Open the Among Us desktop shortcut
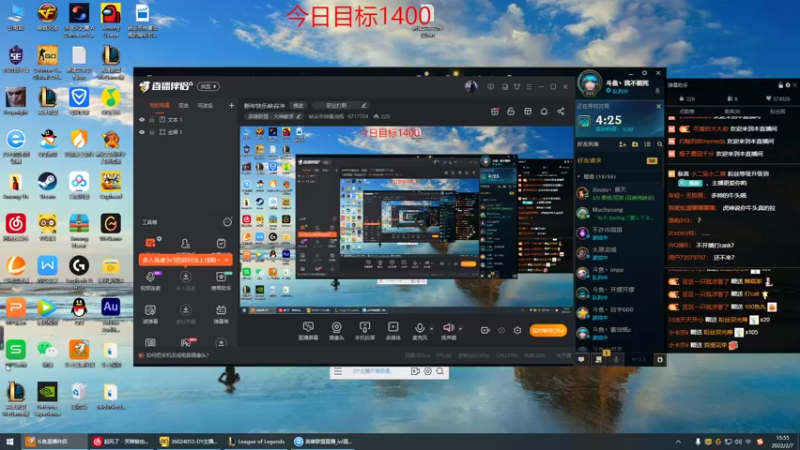Screen dimensions: 800x450 click(111, 14)
